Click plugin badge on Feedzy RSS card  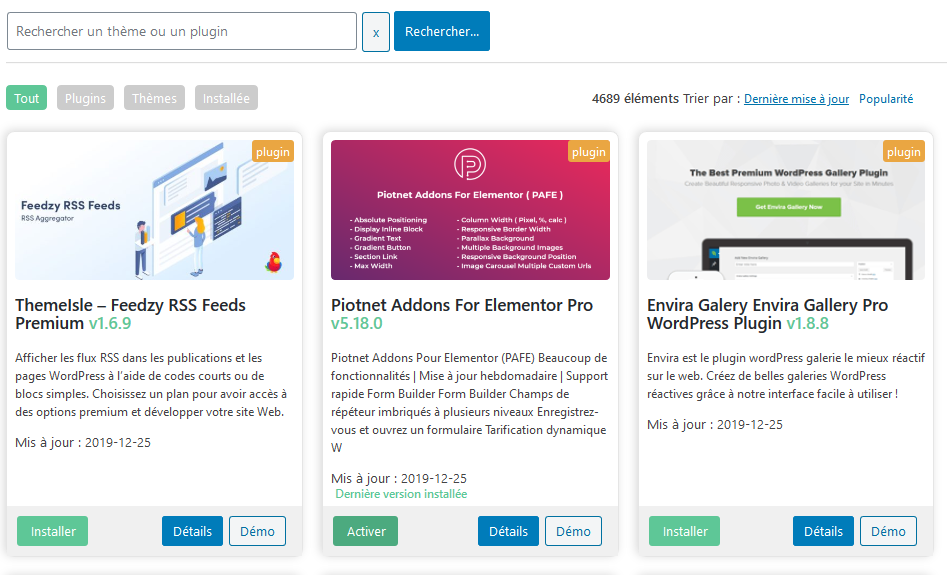[x=272, y=152]
